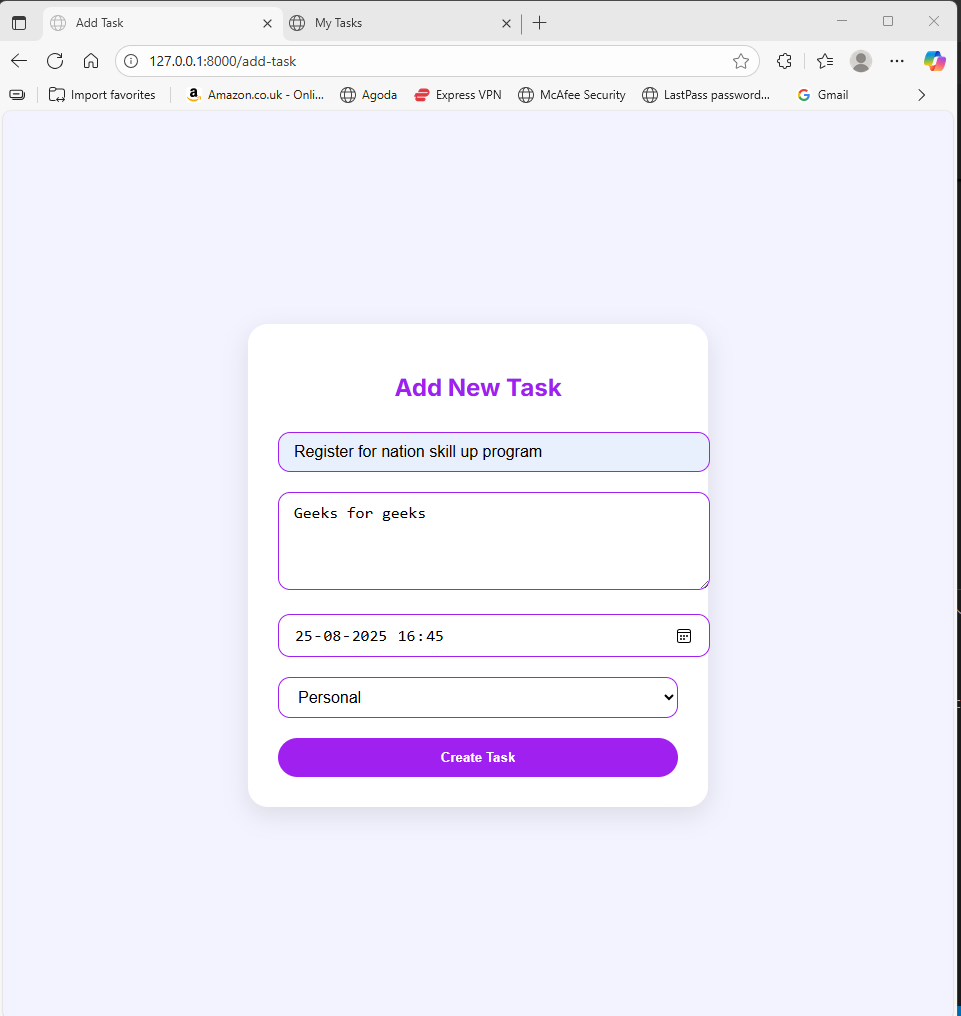This screenshot has width=961, height=1016.
Task: Launch the Copilot sidebar
Action: coord(934,61)
